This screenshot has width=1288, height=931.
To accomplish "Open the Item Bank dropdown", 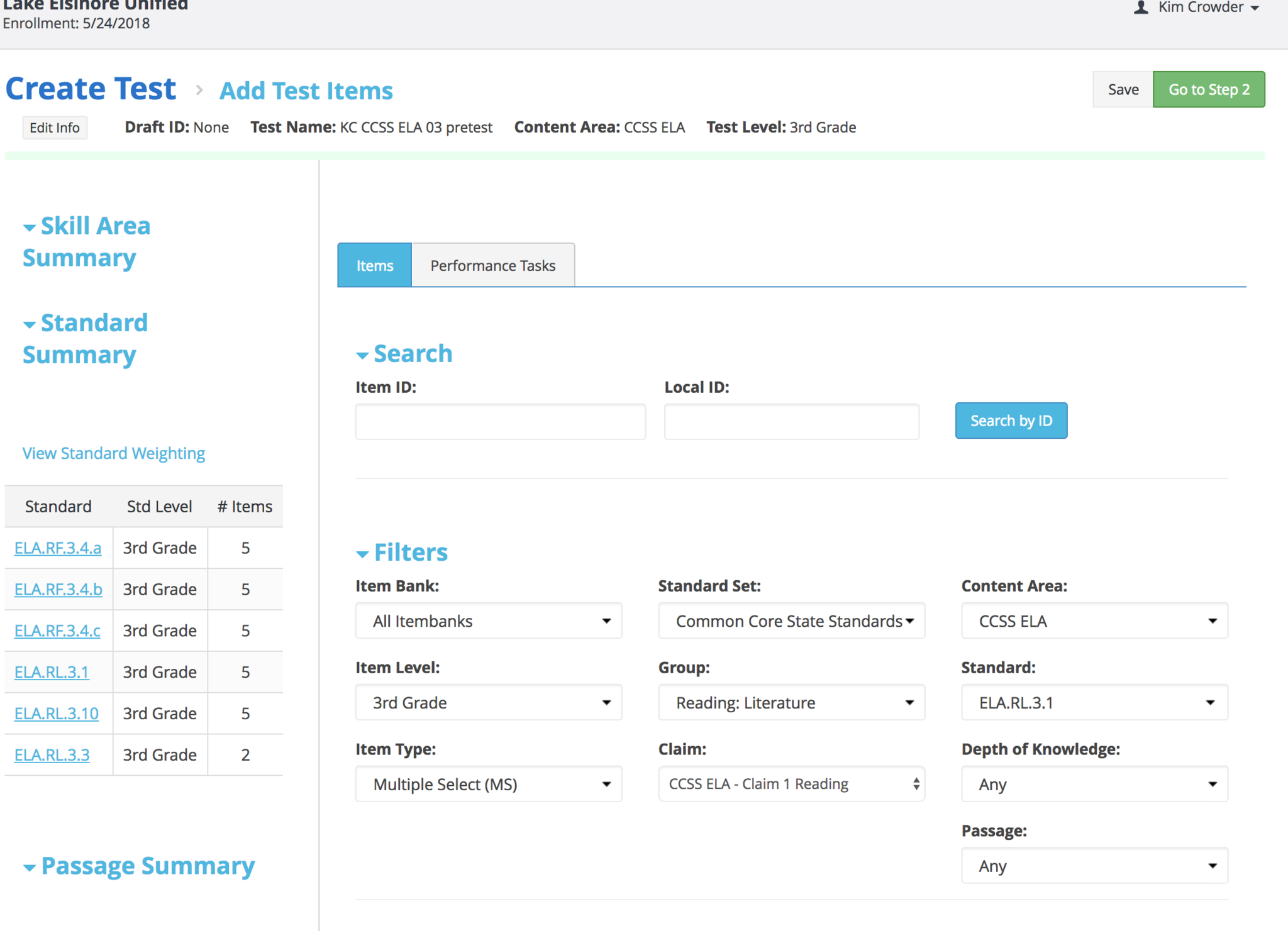I will 488,621.
